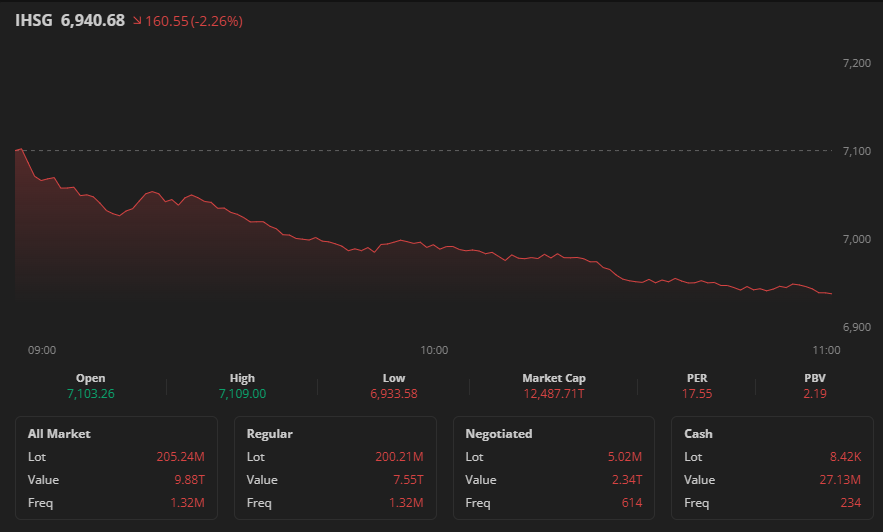The height and width of the screenshot is (532, 883).
Task: Click the IHSG index name
Action: pyautogui.click(x=33, y=21)
